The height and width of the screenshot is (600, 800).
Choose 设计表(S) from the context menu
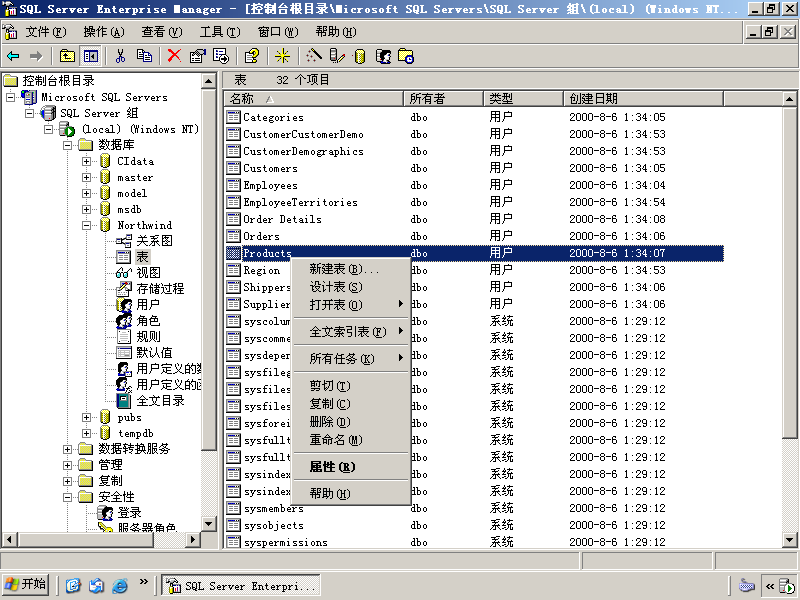[351, 287]
